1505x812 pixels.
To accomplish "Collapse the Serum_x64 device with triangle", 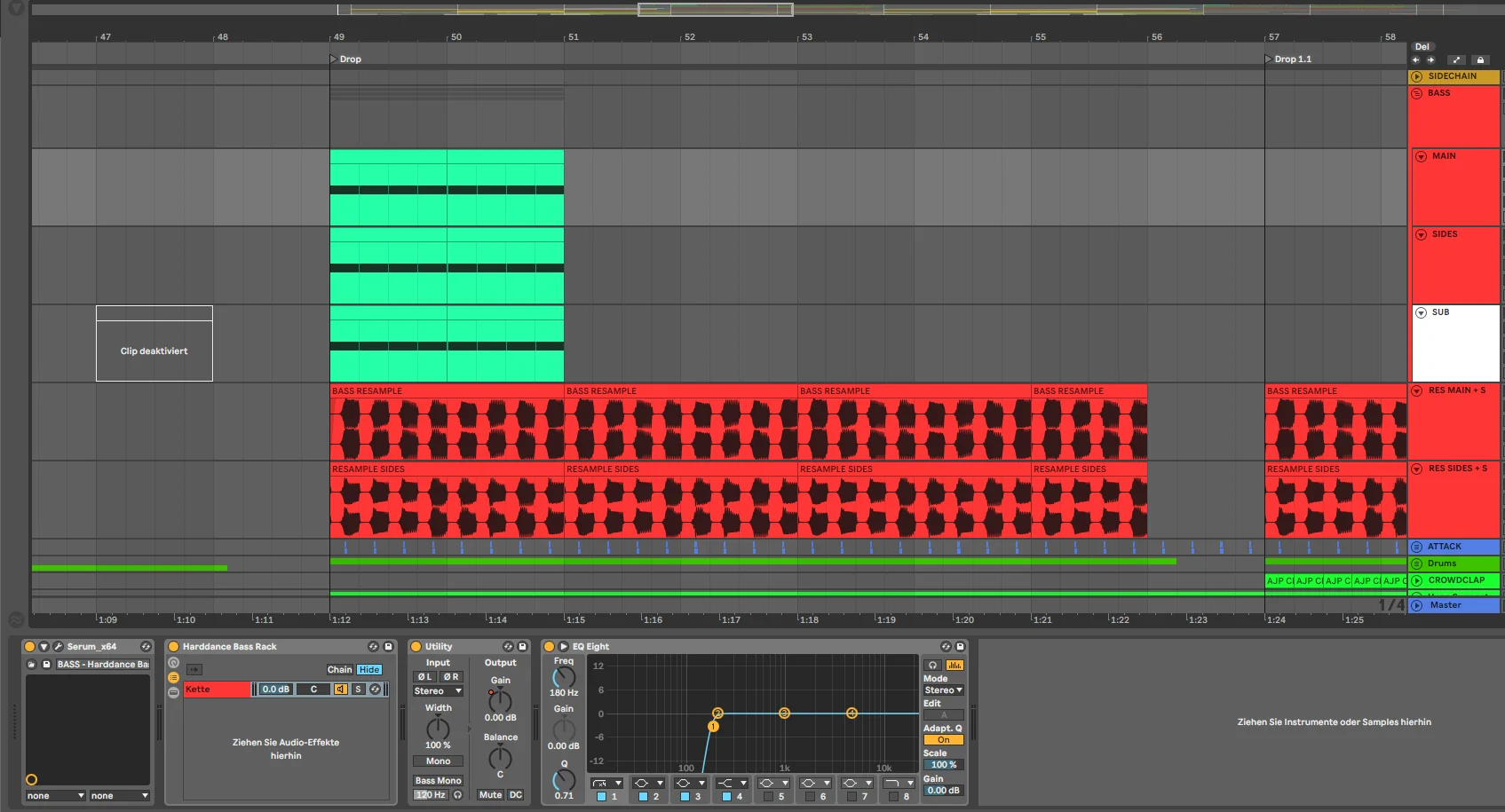I will (44, 647).
